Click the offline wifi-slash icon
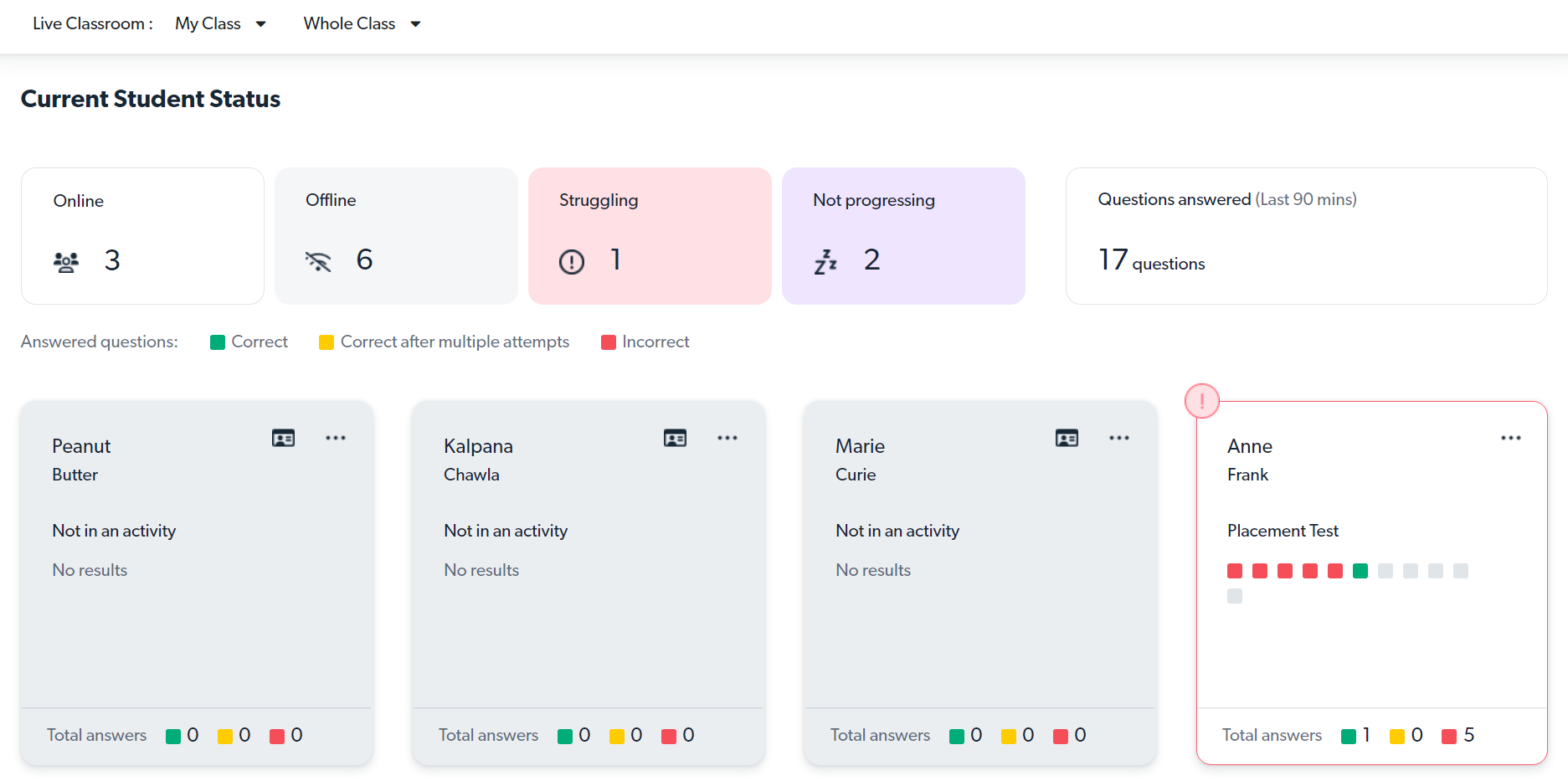Image resolution: width=1568 pixels, height=781 pixels. pyautogui.click(x=318, y=262)
